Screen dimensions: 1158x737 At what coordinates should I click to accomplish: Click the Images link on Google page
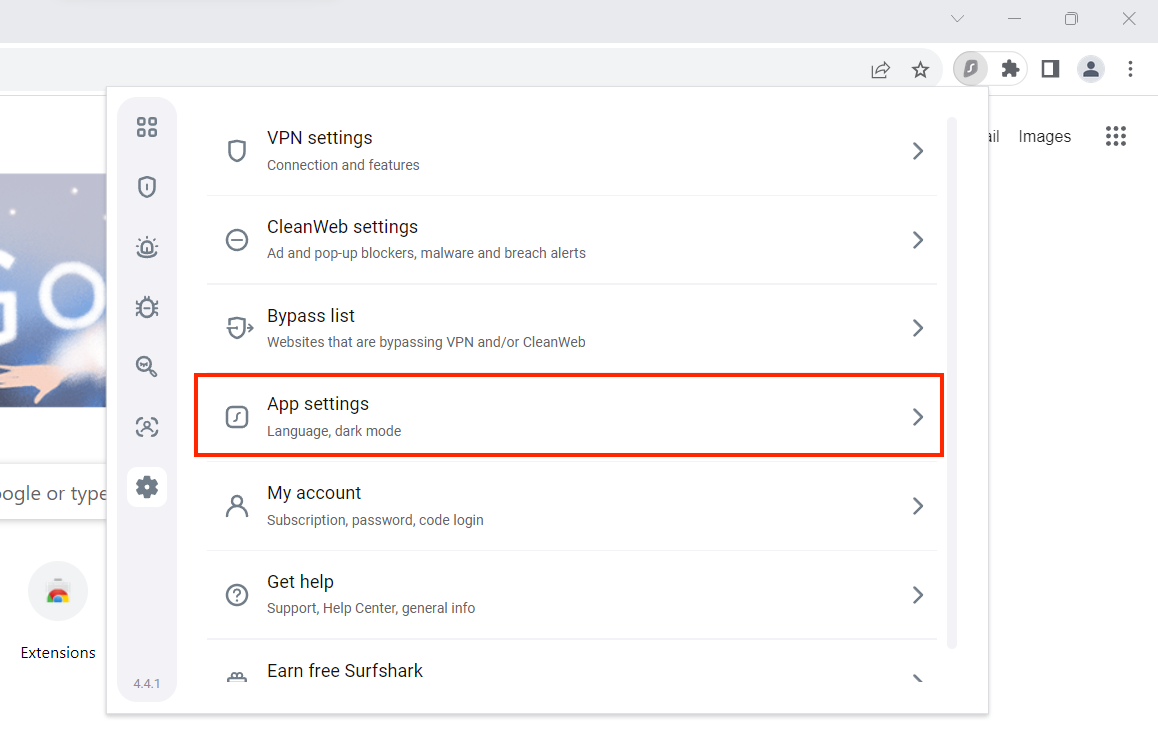[1044, 137]
